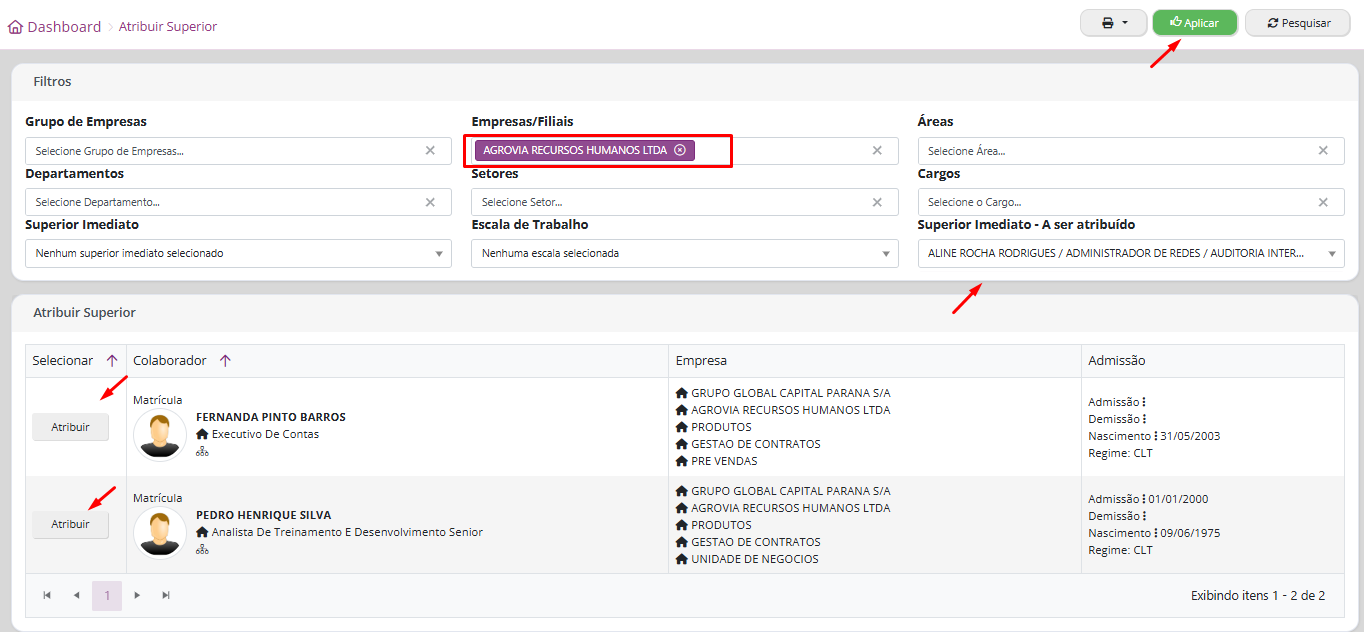The height and width of the screenshot is (632, 1364).
Task: Click the name FERNANDA PINTO BARROS
Action: click(x=271, y=417)
